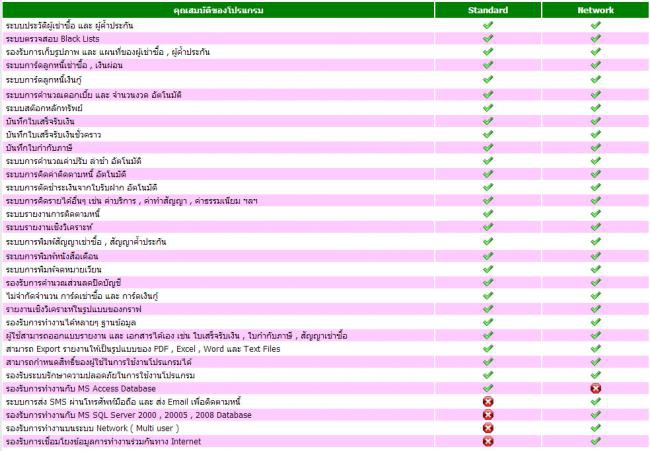Click the row text ending with 'ทาง Internet'

pyautogui.click(x=103, y=441)
